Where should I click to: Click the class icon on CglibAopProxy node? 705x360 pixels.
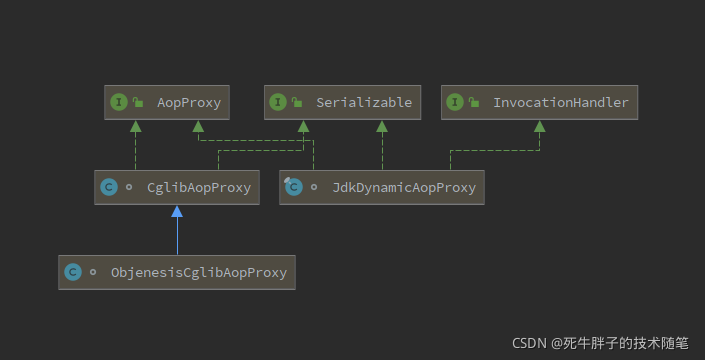pyautogui.click(x=109, y=187)
